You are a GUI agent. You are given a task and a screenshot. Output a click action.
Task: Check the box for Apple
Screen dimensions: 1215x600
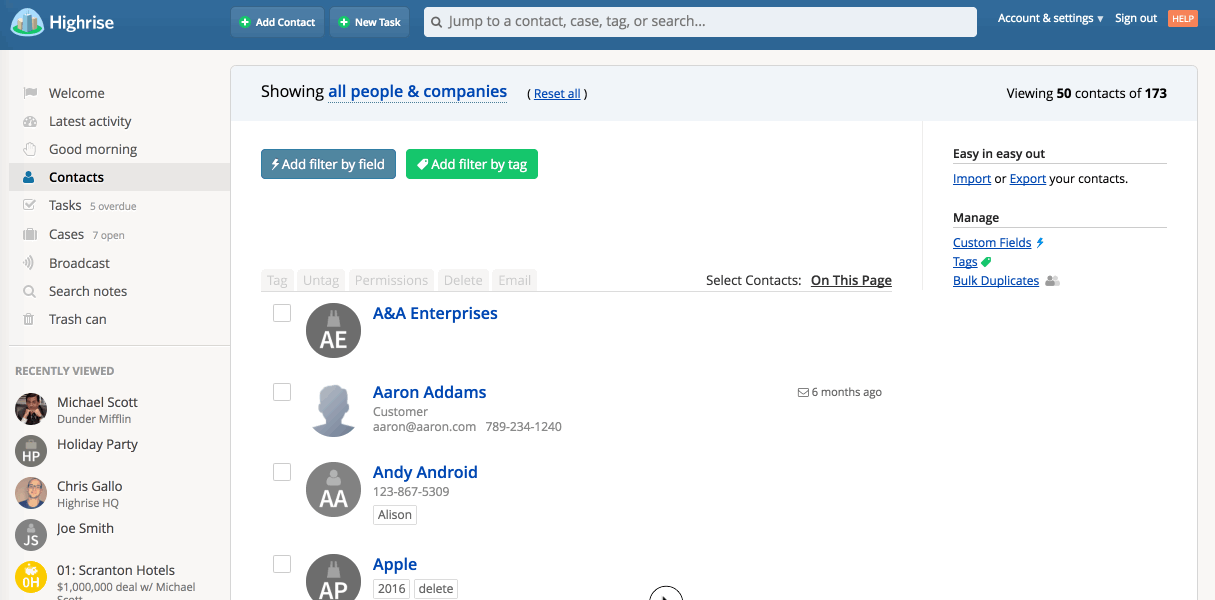282,564
